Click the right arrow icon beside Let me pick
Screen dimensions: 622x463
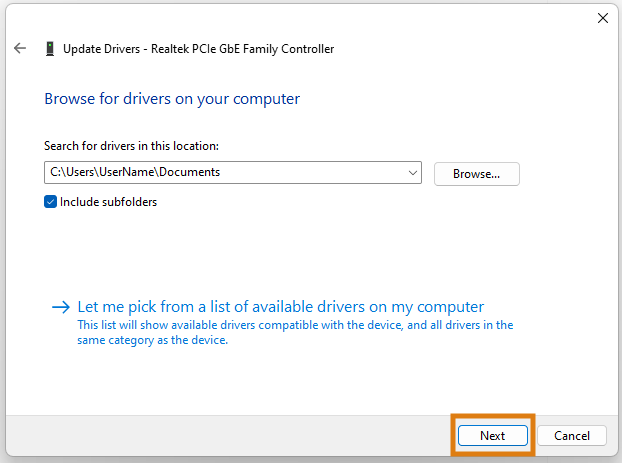(61, 307)
